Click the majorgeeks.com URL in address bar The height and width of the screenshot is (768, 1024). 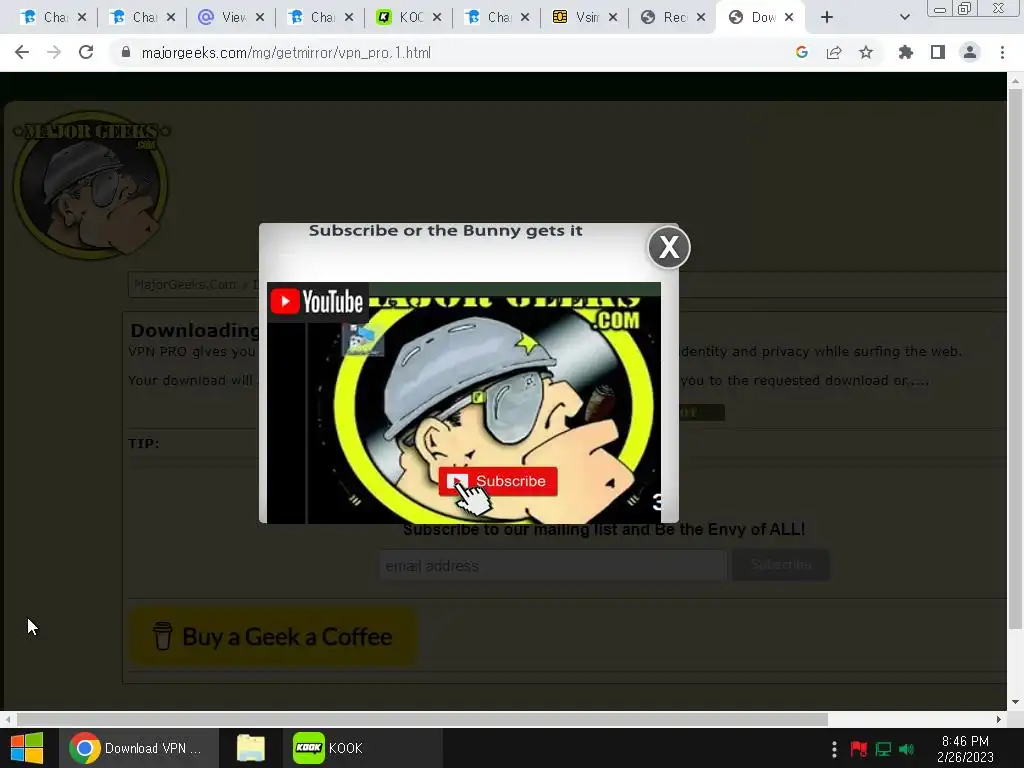(x=286, y=53)
